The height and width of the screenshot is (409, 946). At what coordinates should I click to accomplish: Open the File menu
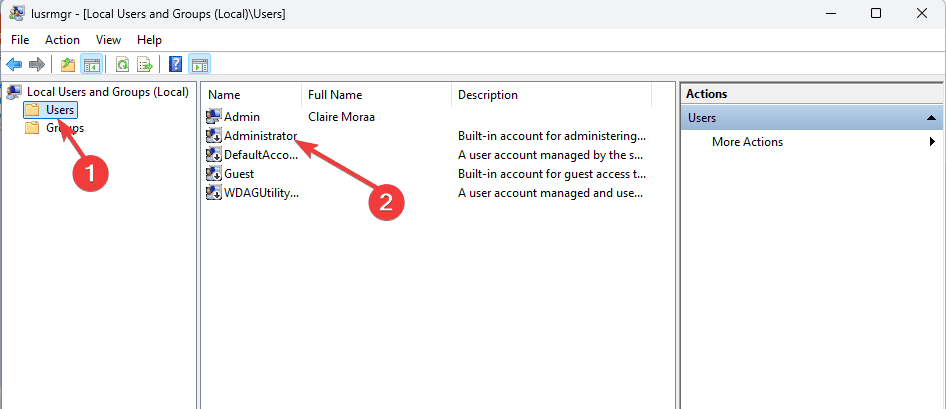pyautogui.click(x=20, y=40)
